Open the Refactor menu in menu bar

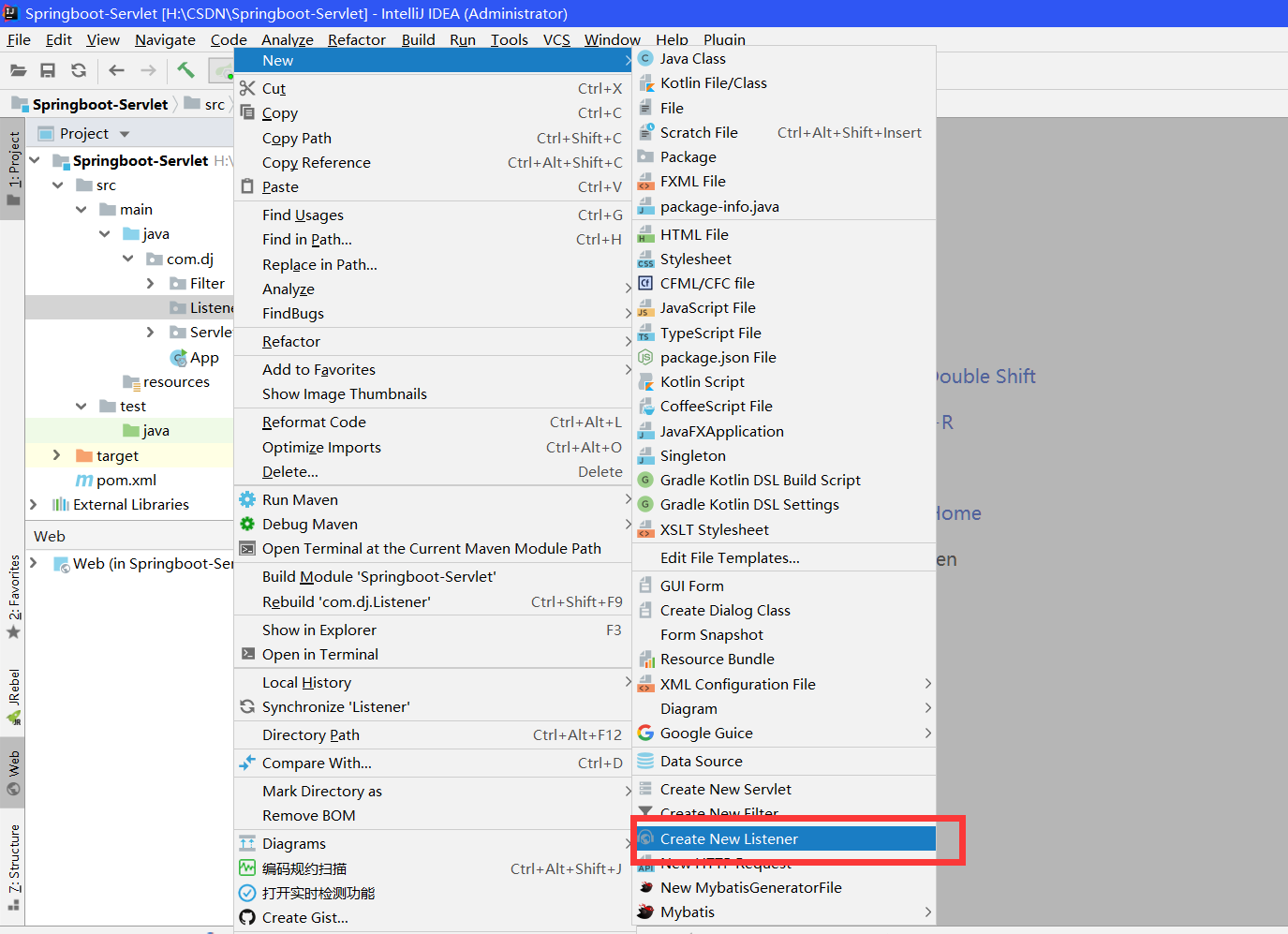coord(357,39)
